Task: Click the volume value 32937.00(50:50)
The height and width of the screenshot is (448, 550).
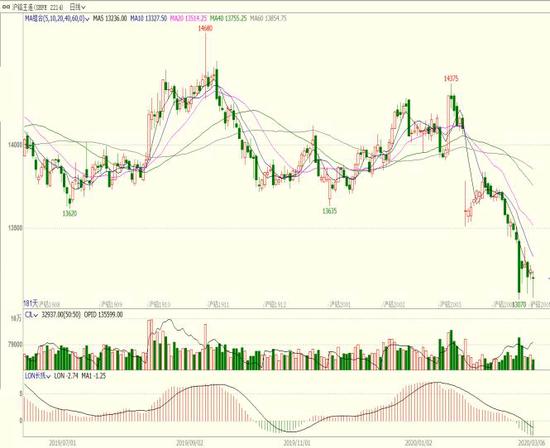Action: (61, 315)
